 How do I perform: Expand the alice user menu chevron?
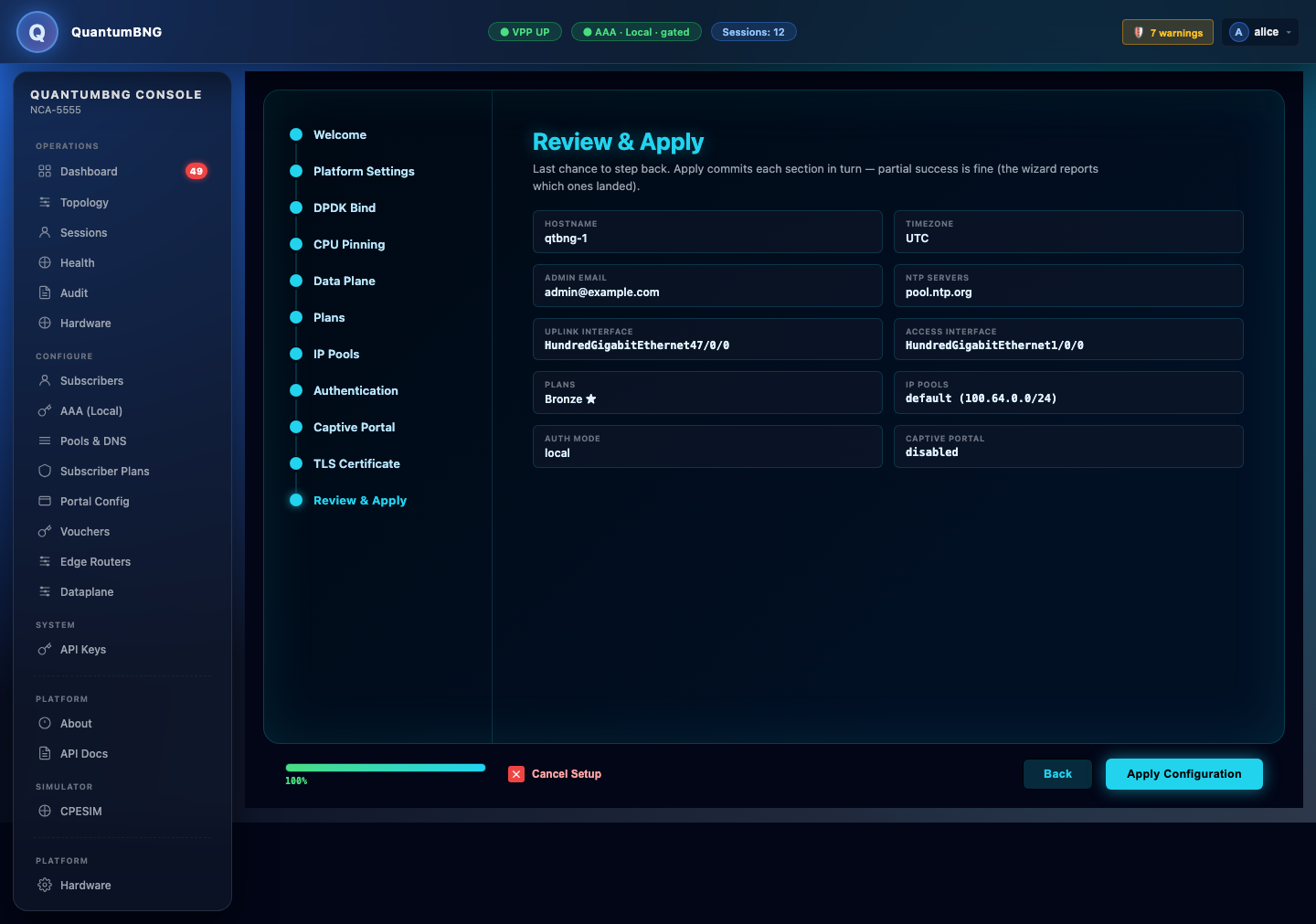(1289, 32)
